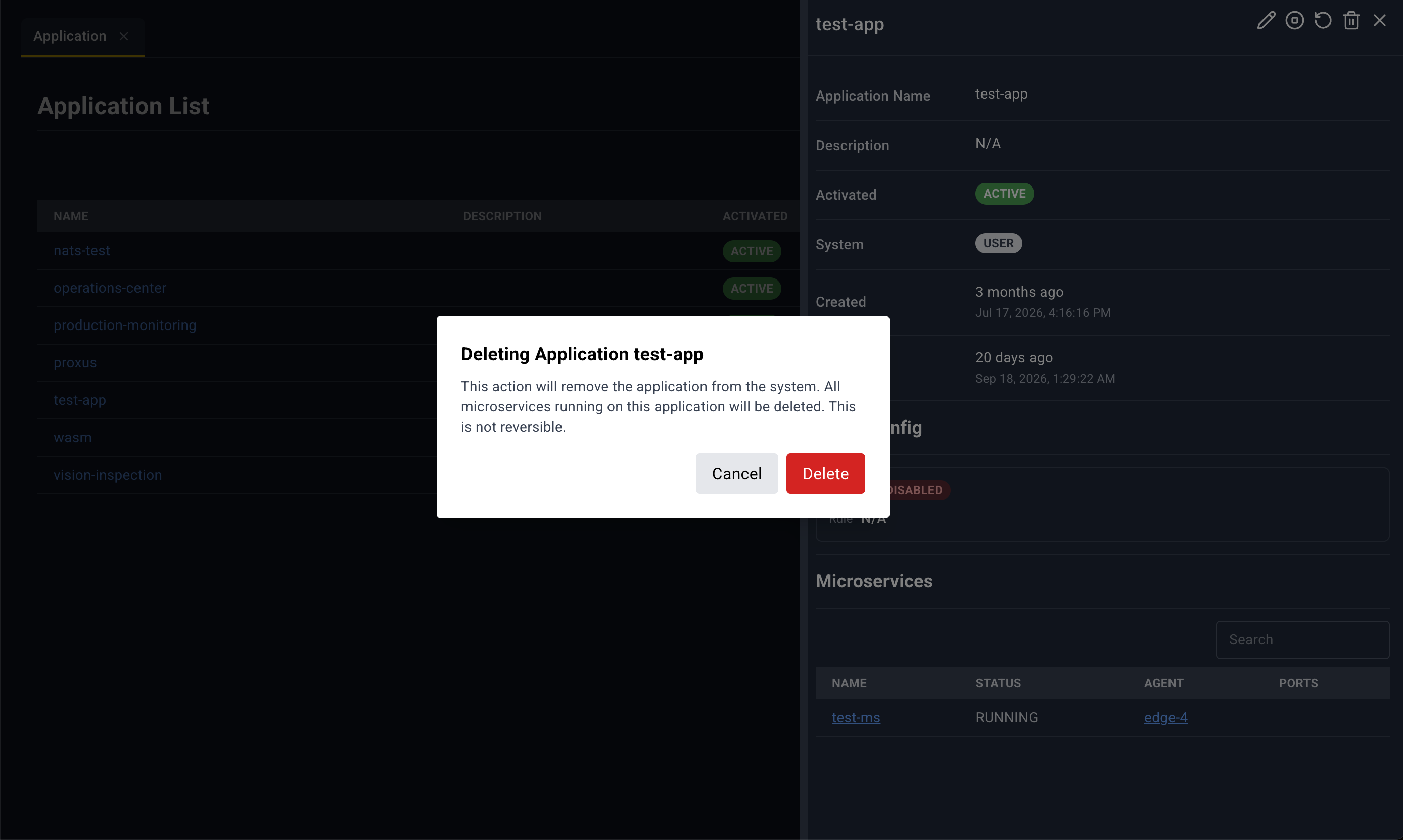The width and height of the screenshot is (1403, 840).
Task: Open the nats-test application
Action: [81, 250]
